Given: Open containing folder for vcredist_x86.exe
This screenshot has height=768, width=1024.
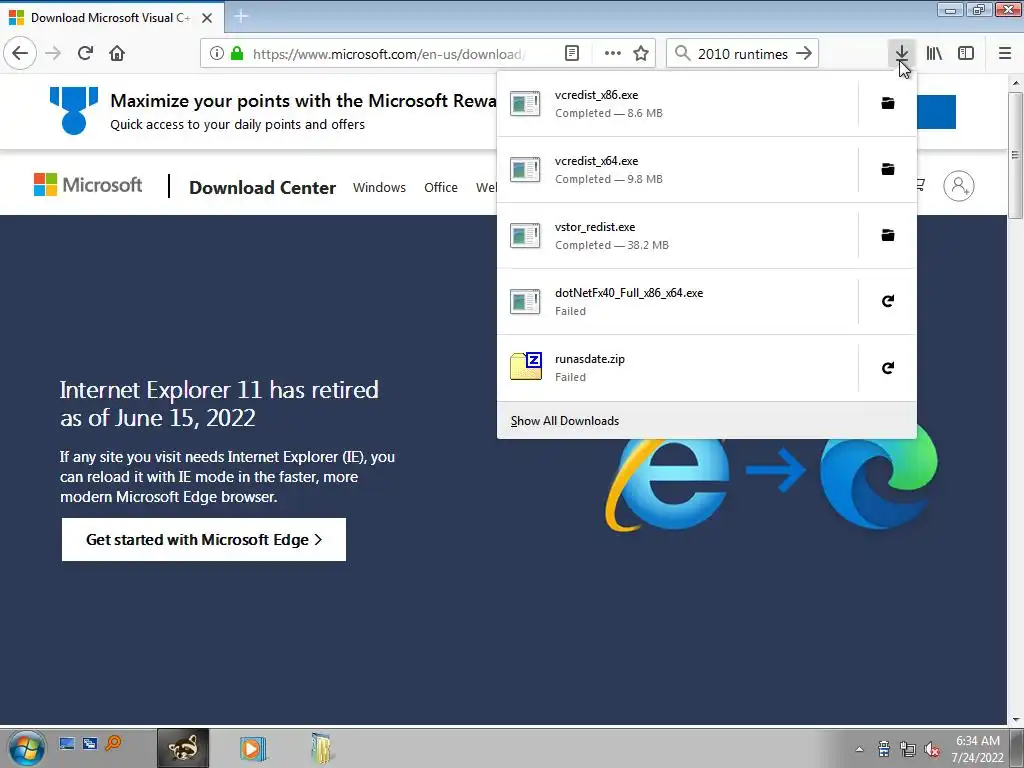Looking at the screenshot, I should click(x=888, y=103).
